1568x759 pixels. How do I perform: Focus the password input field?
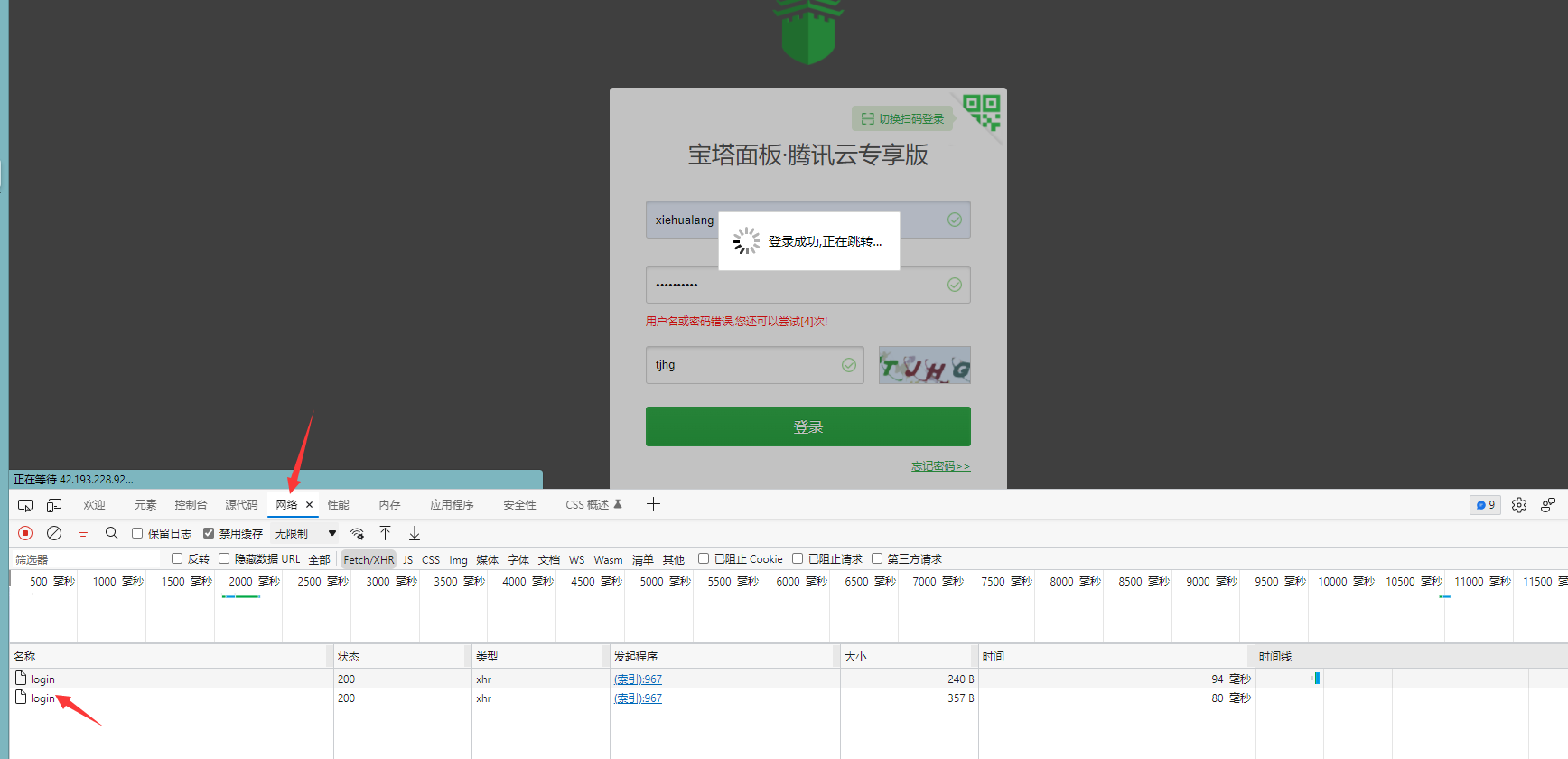tap(808, 285)
